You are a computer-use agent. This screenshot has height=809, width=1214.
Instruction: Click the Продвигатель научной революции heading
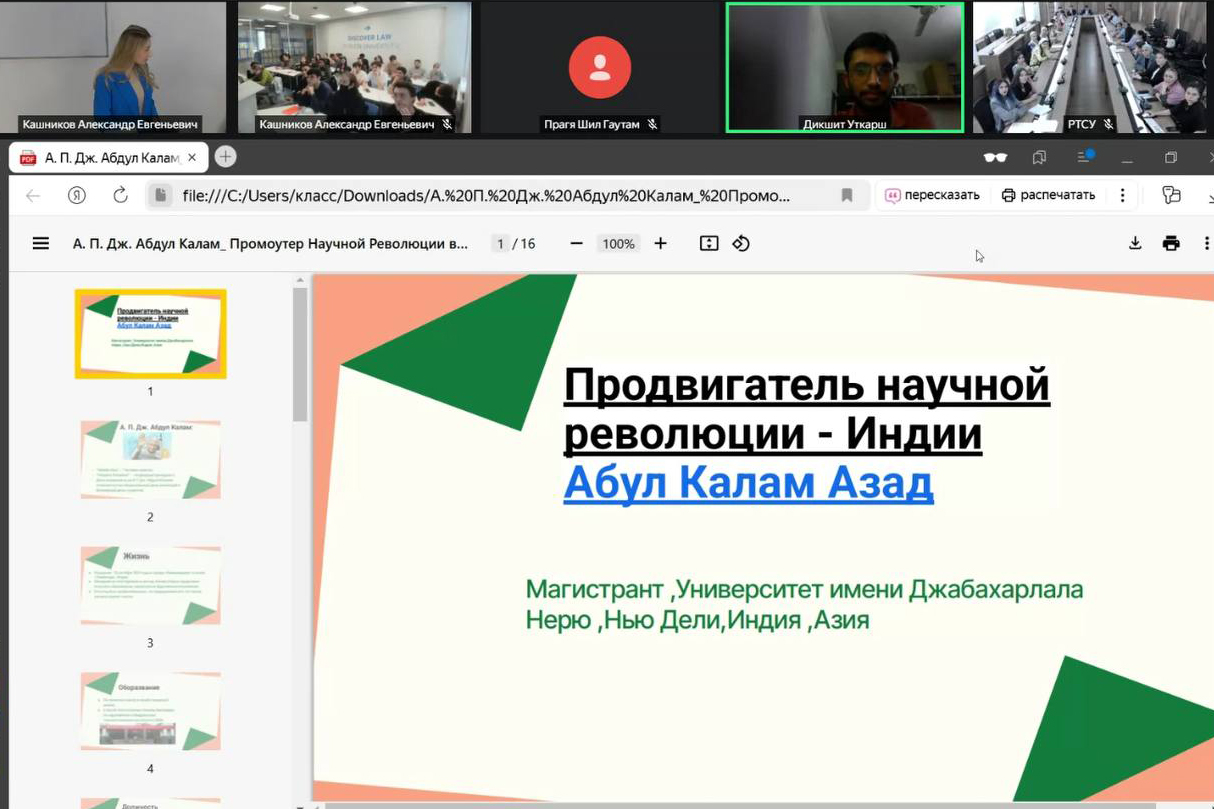pyautogui.click(x=806, y=409)
